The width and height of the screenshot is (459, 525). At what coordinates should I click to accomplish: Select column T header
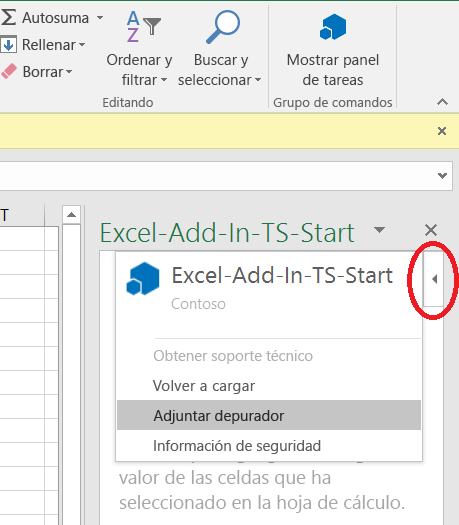[22, 215]
